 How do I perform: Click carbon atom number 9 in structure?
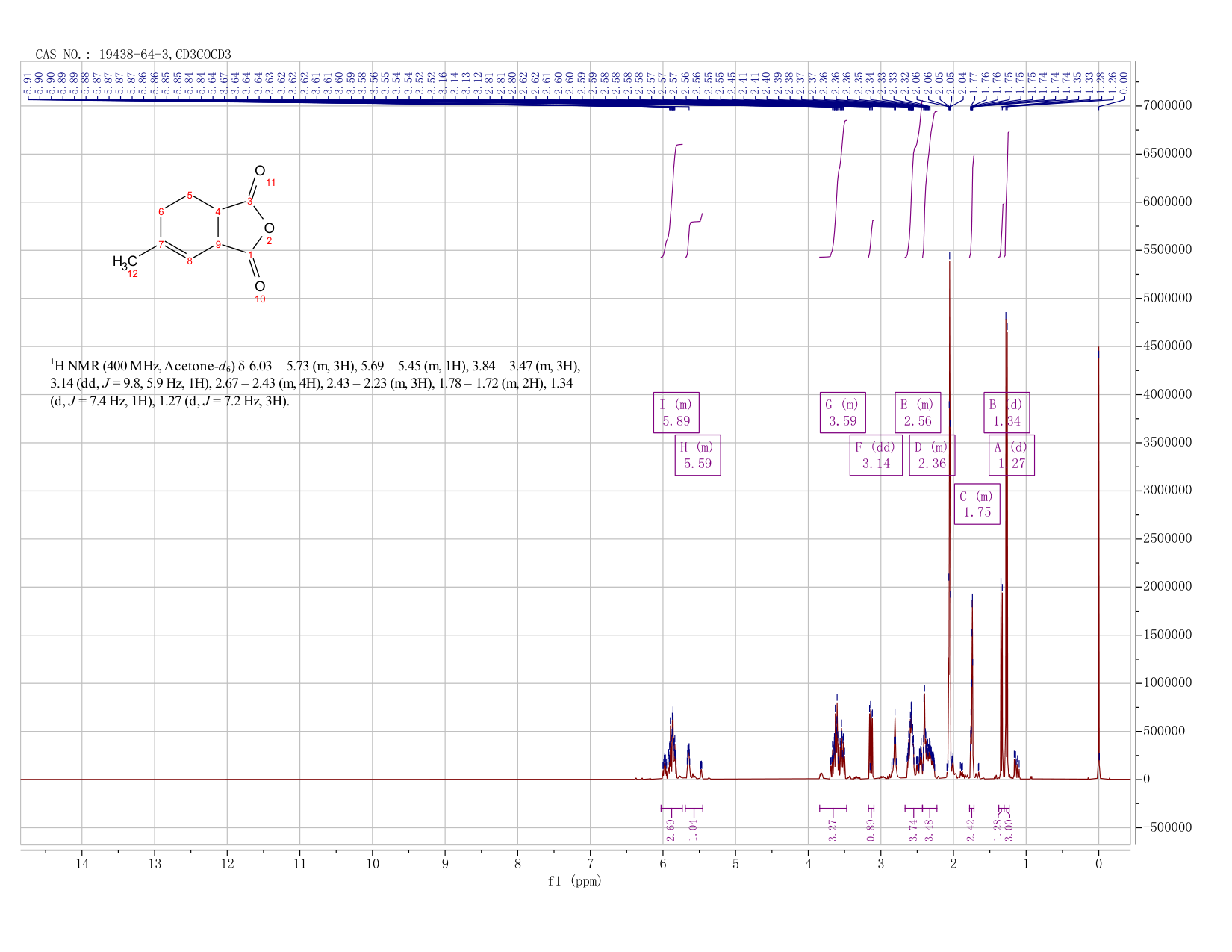tap(218, 244)
